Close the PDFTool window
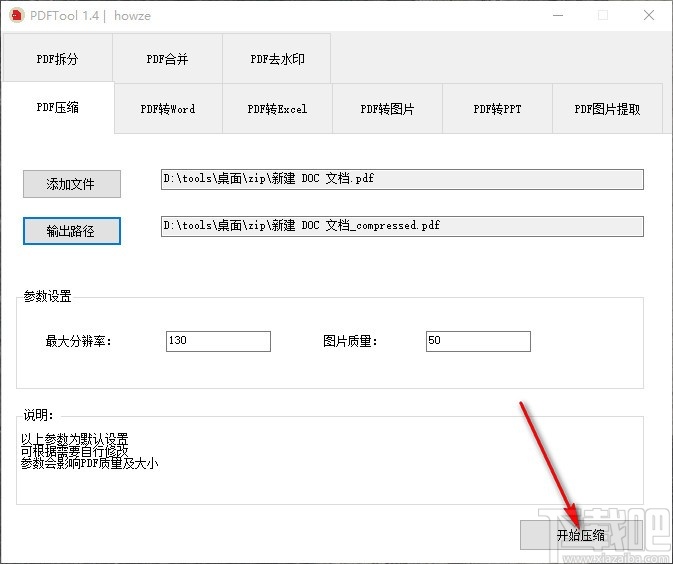 (649, 15)
